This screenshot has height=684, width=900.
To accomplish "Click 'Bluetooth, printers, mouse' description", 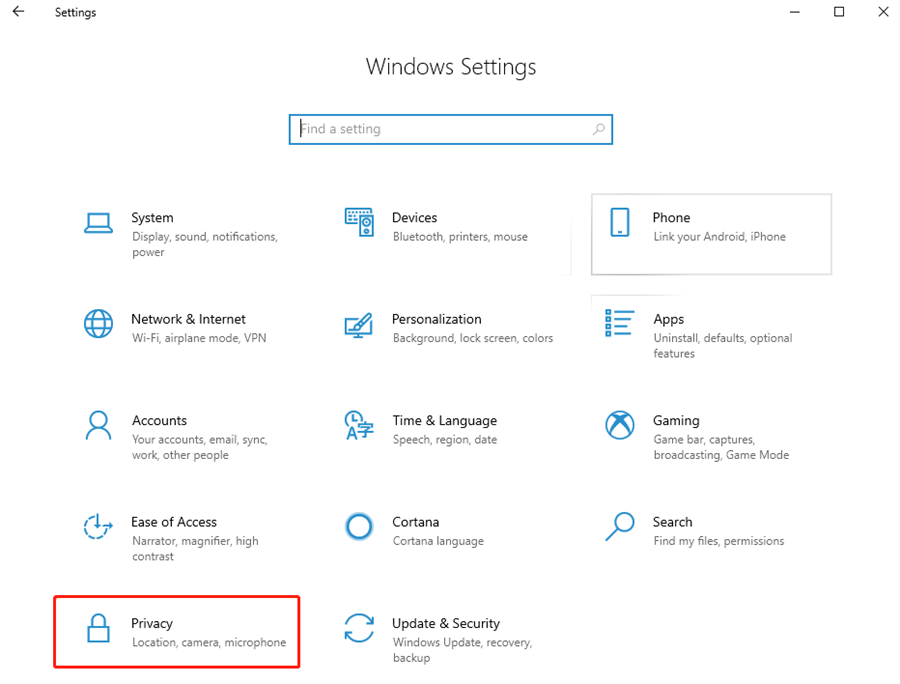I will [460, 237].
